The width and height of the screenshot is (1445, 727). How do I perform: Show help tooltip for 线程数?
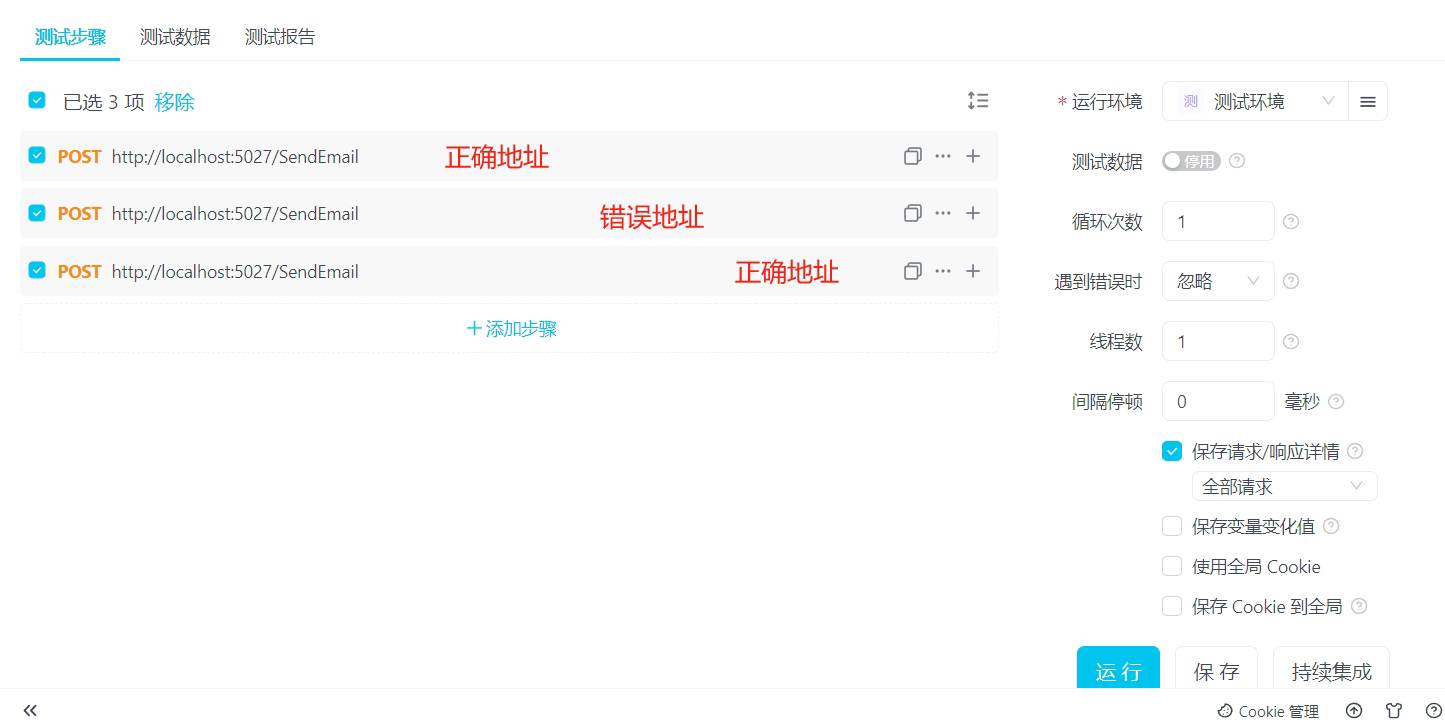point(1291,341)
